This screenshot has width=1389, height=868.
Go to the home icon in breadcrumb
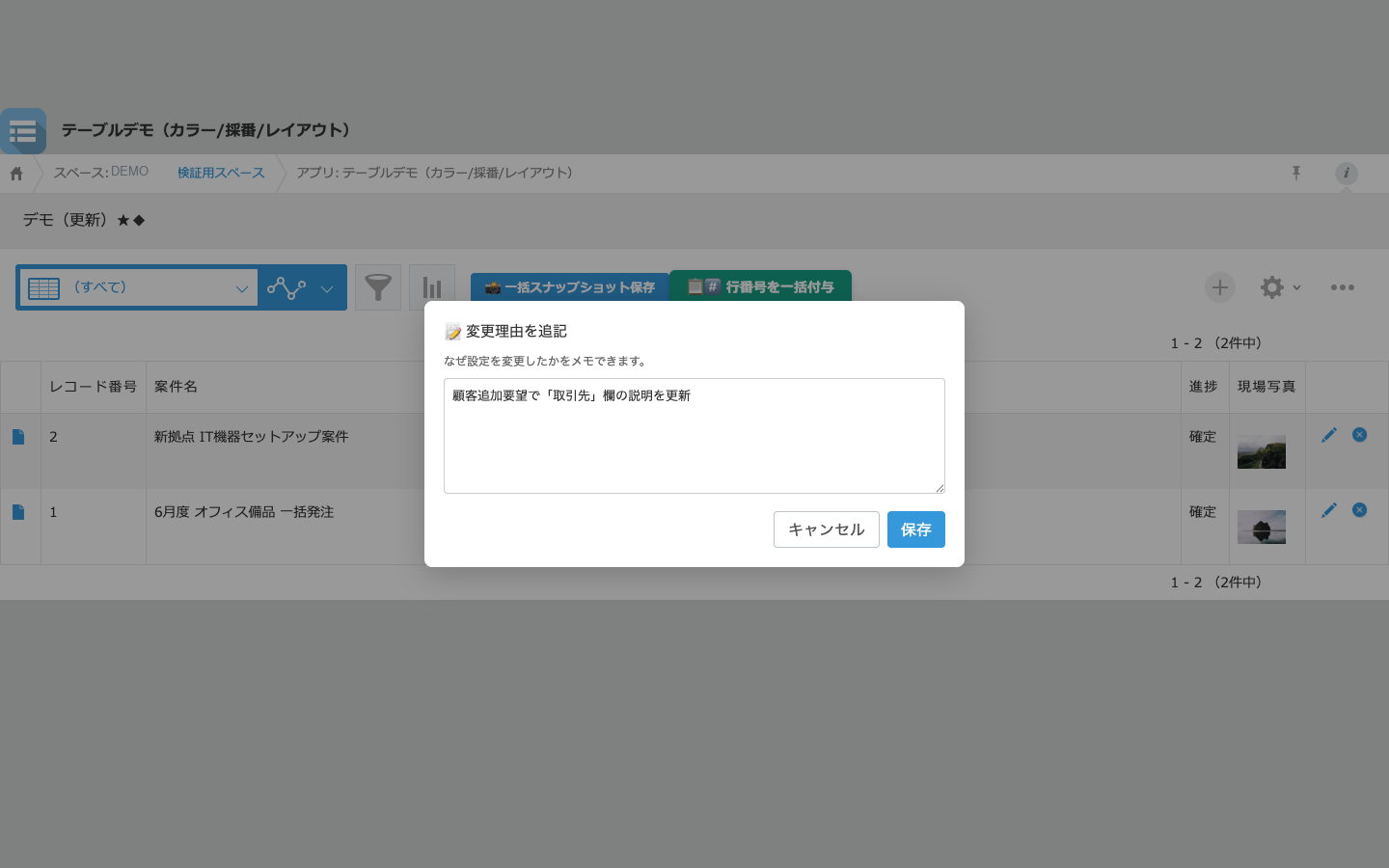coord(16,174)
